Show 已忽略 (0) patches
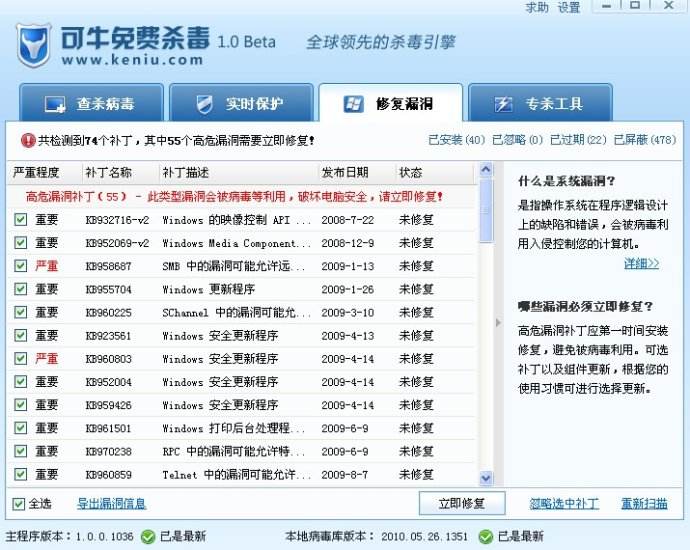This screenshot has height=550, width=690. point(518,140)
